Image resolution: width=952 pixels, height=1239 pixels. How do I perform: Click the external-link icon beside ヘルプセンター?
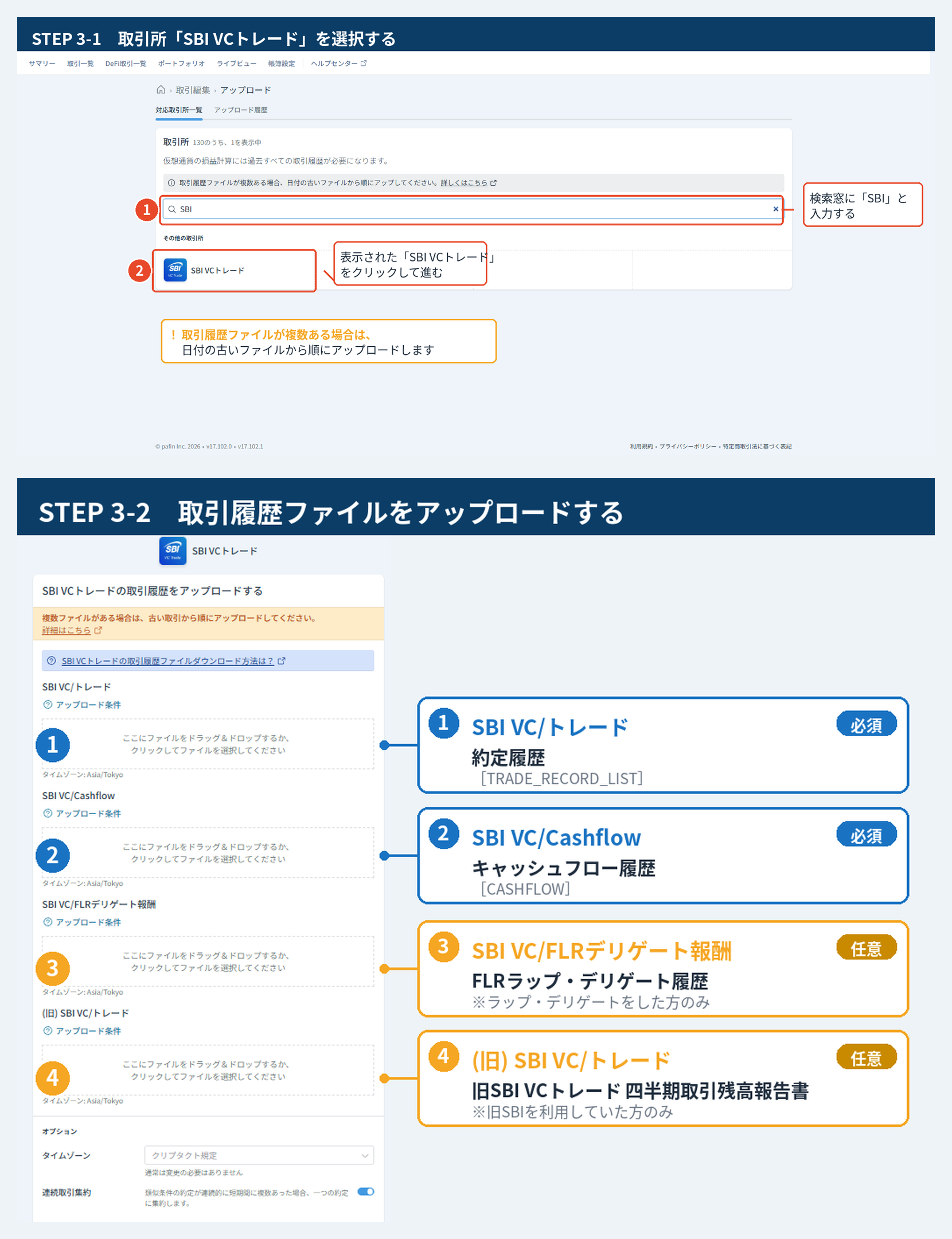point(364,64)
